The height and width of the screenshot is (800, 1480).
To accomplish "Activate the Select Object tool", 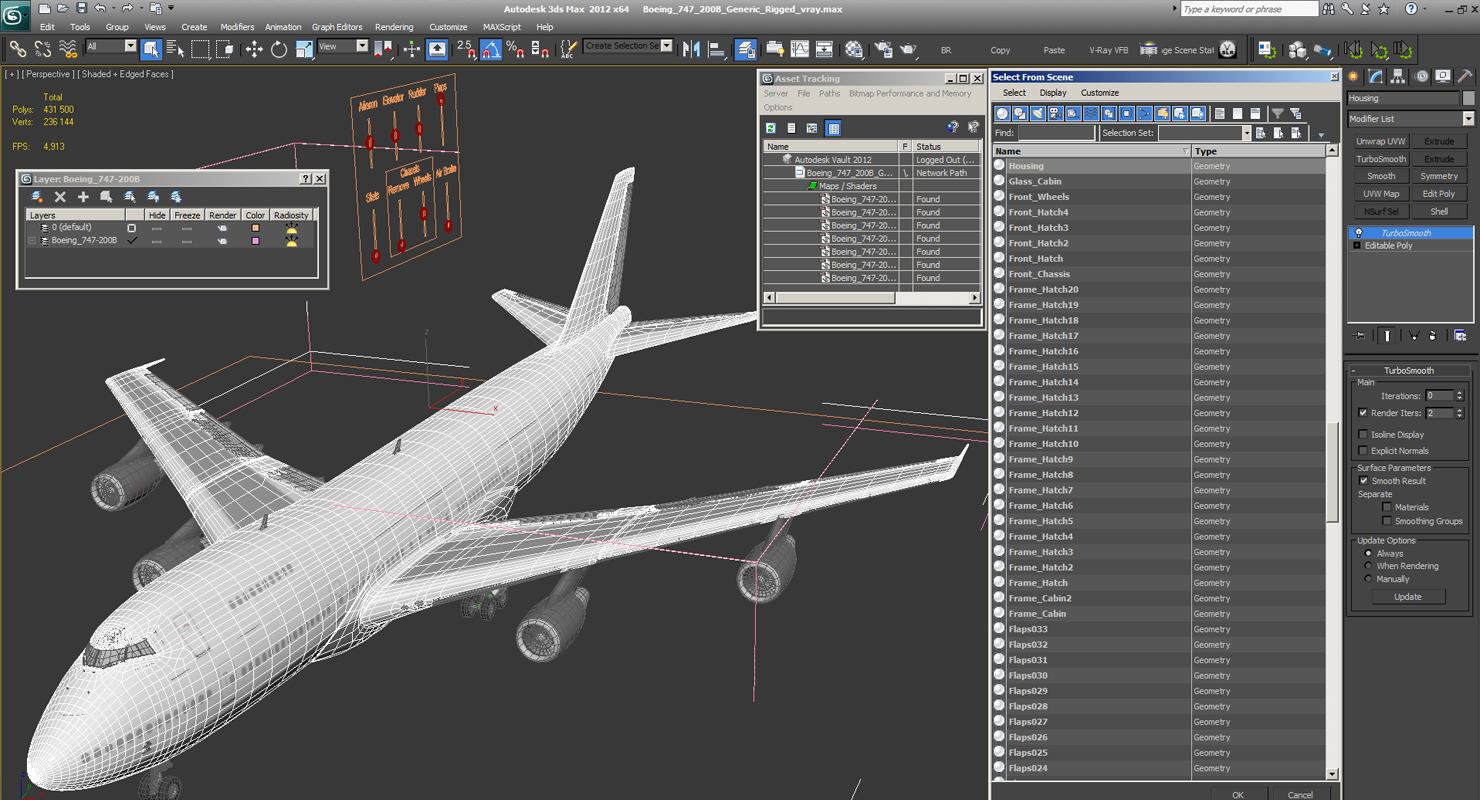I will [151, 48].
